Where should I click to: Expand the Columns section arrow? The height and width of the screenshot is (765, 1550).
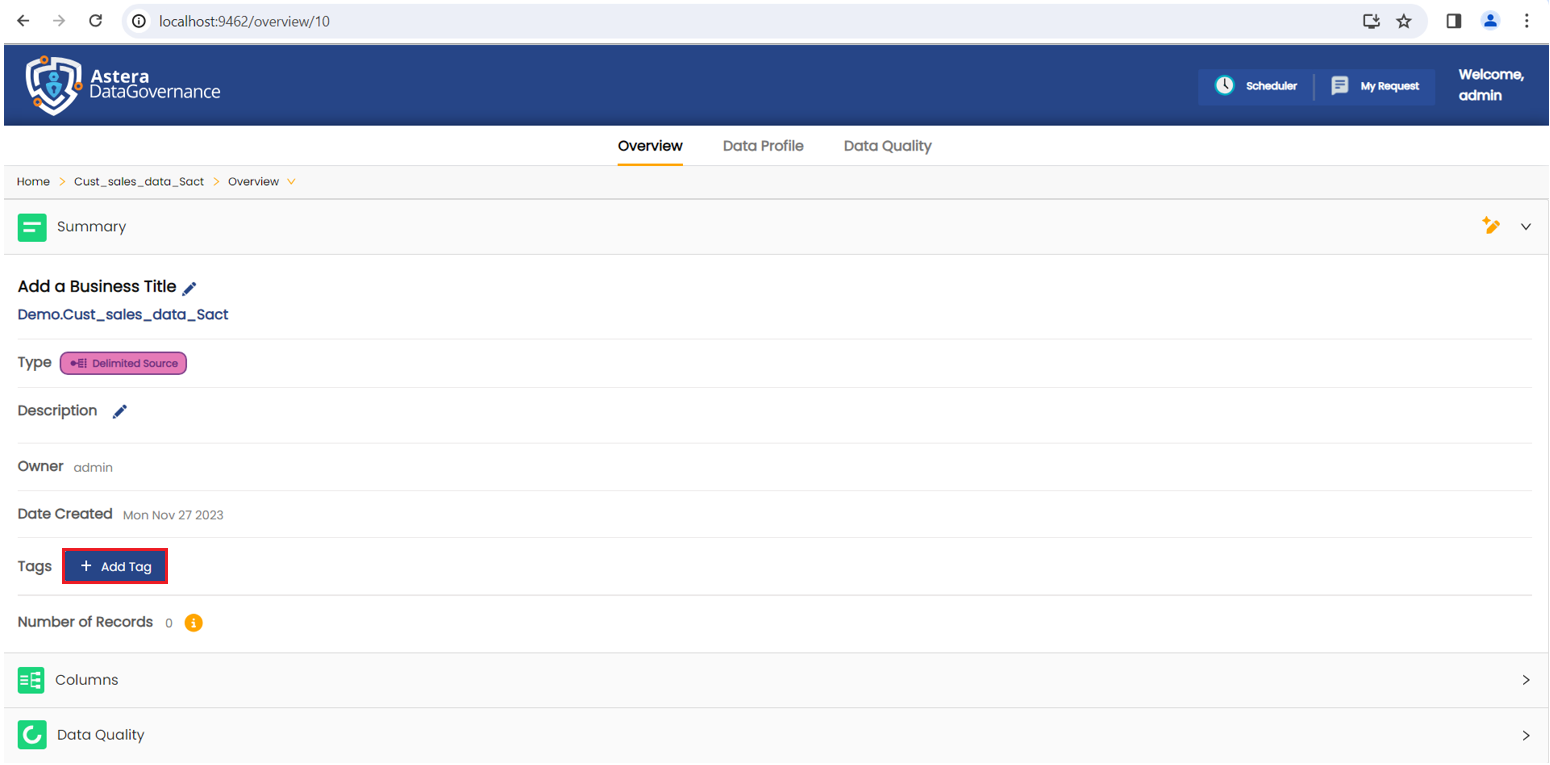(1526, 680)
